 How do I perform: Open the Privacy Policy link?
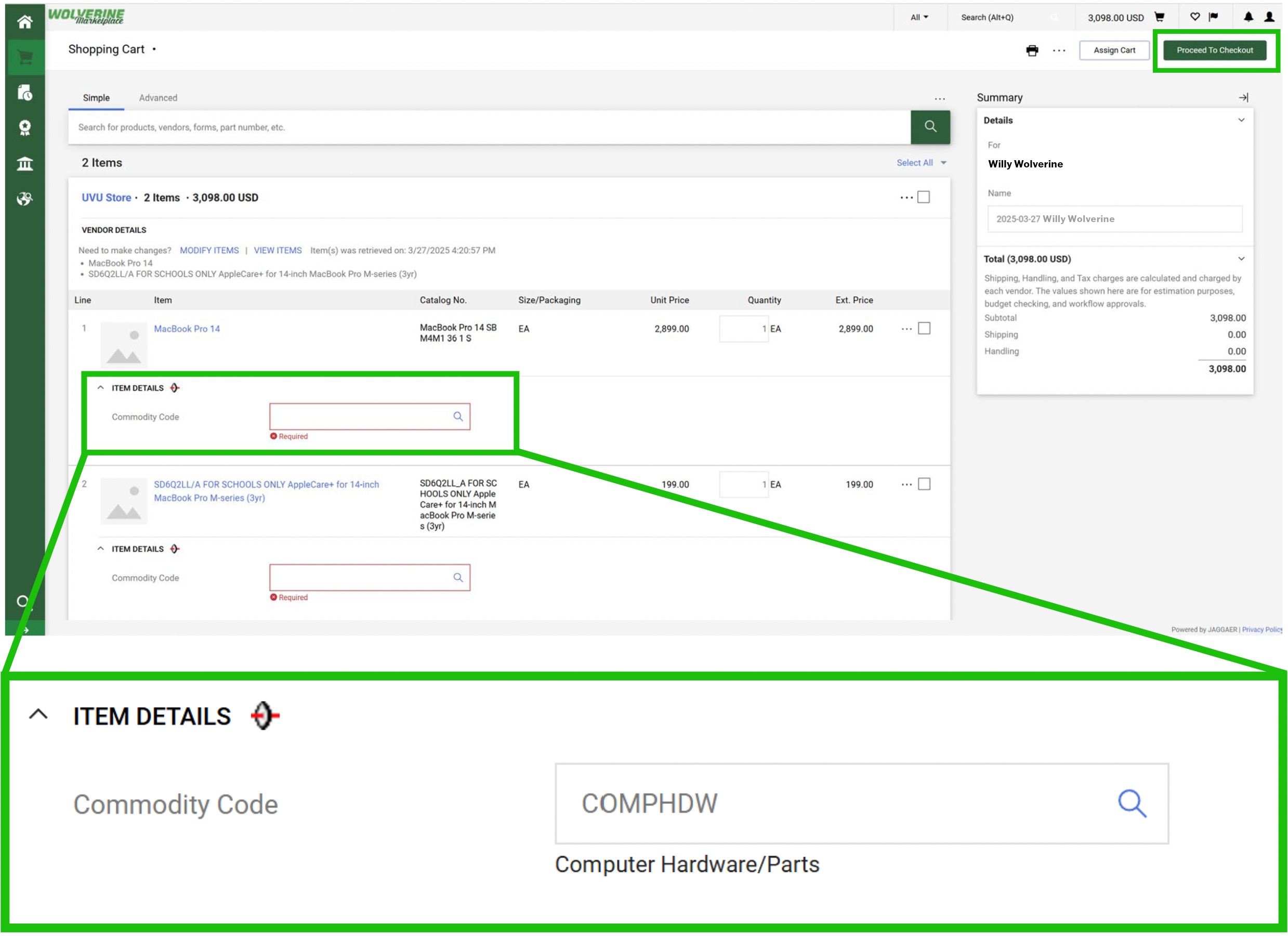(1262, 629)
